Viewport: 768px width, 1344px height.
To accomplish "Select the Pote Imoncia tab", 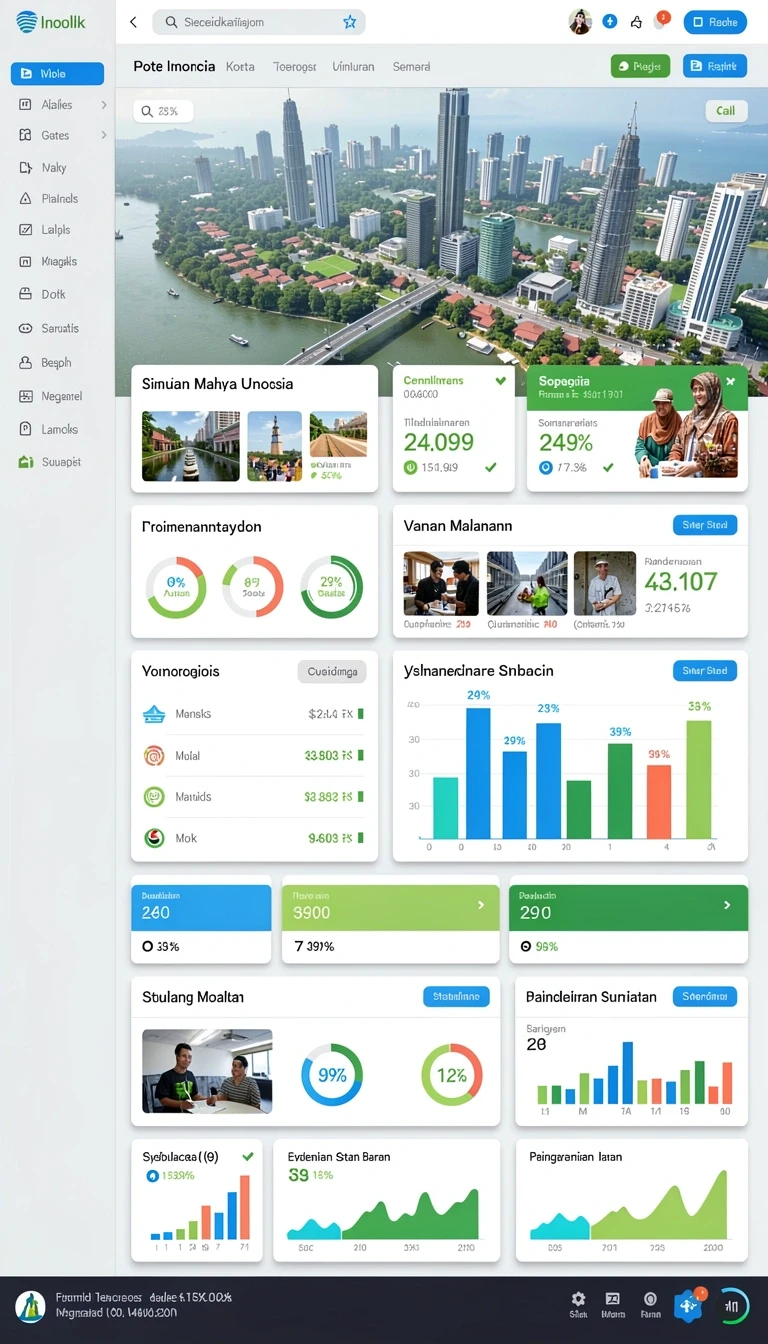I will coord(174,66).
